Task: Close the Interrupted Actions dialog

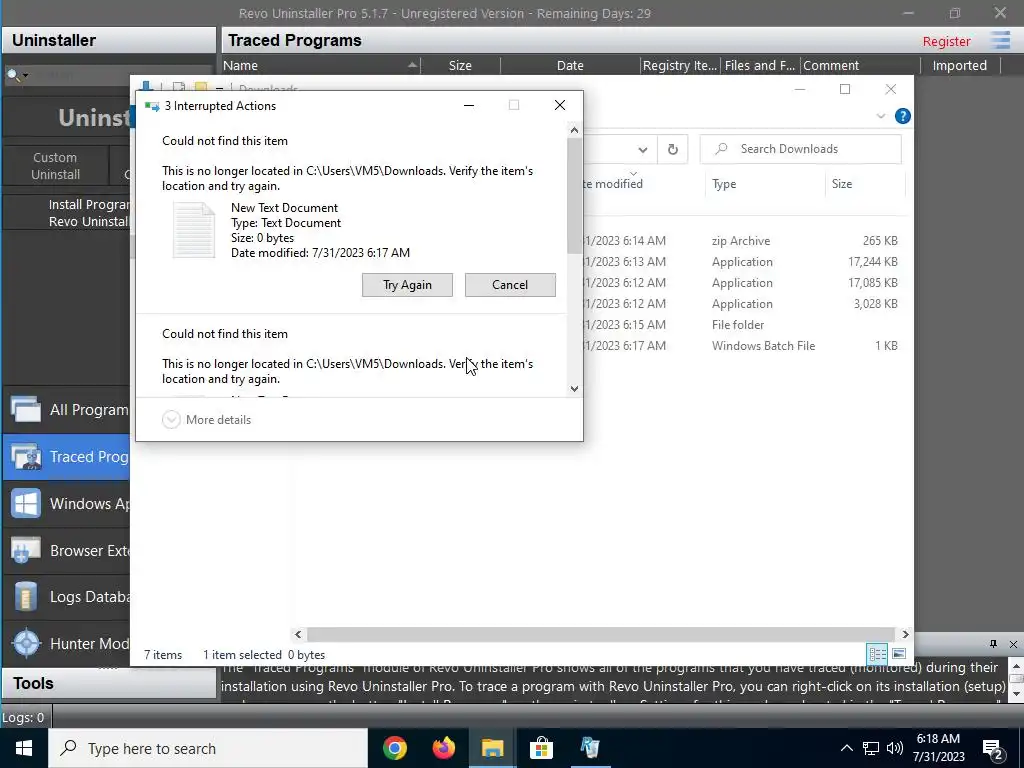Action: (x=560, y=105)
